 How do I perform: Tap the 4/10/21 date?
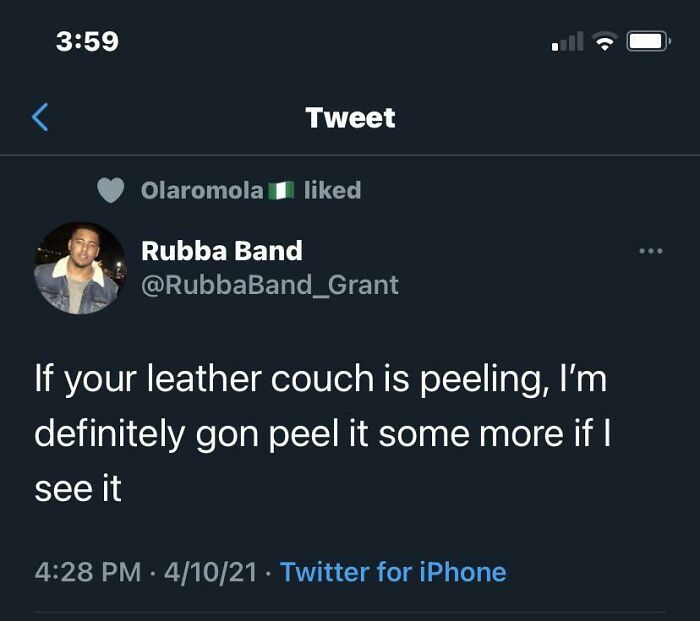(x=210, y=572)
